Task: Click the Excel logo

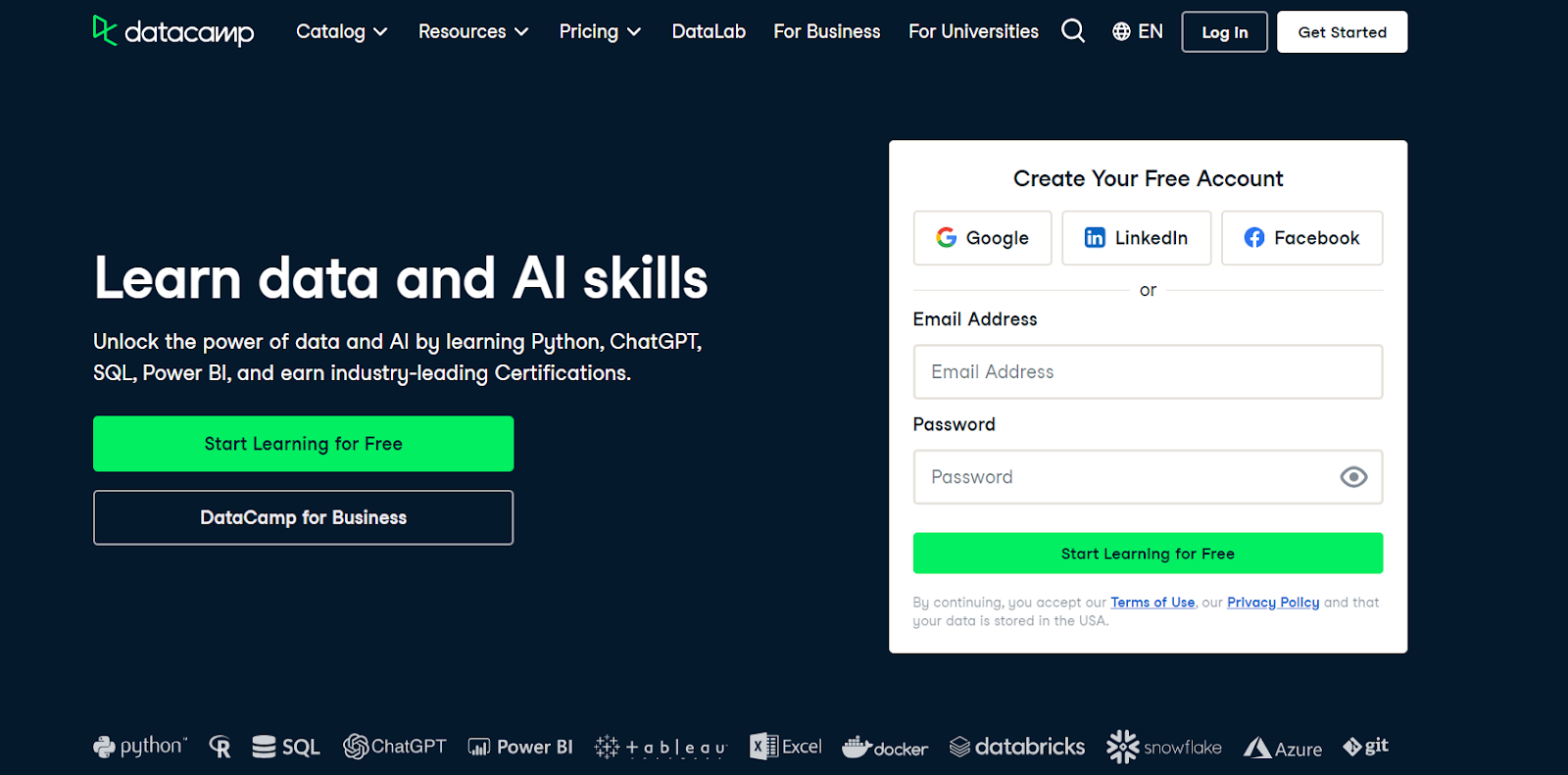Action: (x=785, y=747)
